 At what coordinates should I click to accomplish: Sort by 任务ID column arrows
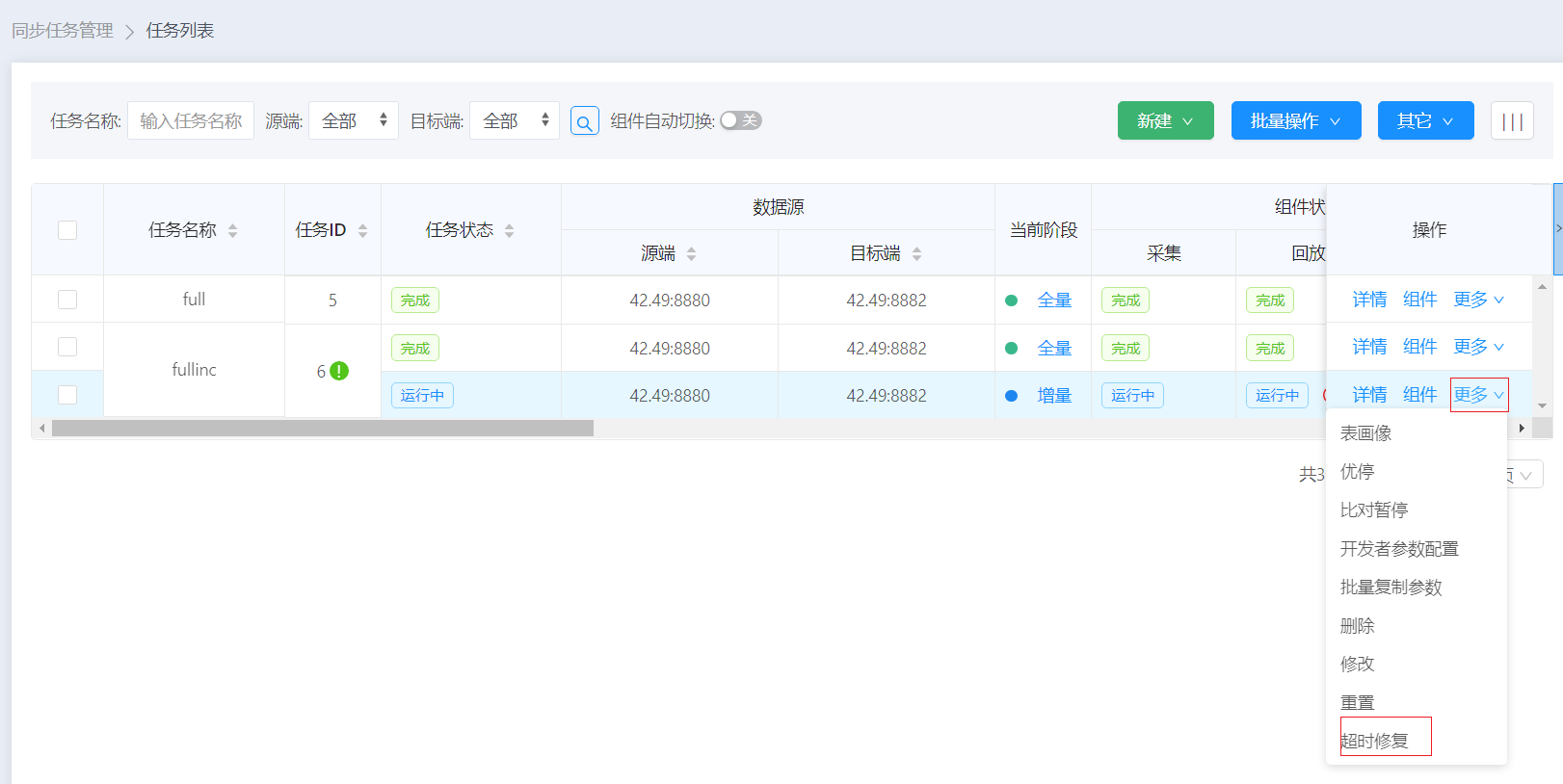pyautogui.click(x=362, y=230)
